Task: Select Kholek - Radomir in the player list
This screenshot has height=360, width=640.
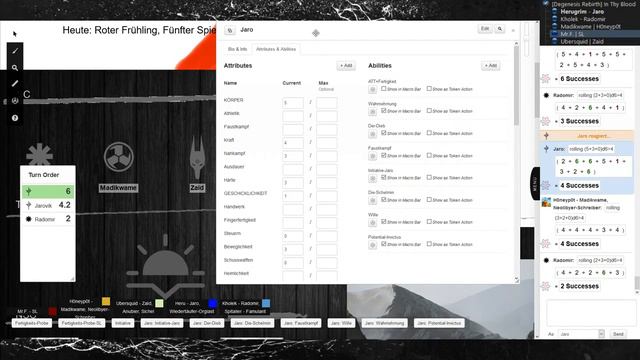Action: (583, 19)
